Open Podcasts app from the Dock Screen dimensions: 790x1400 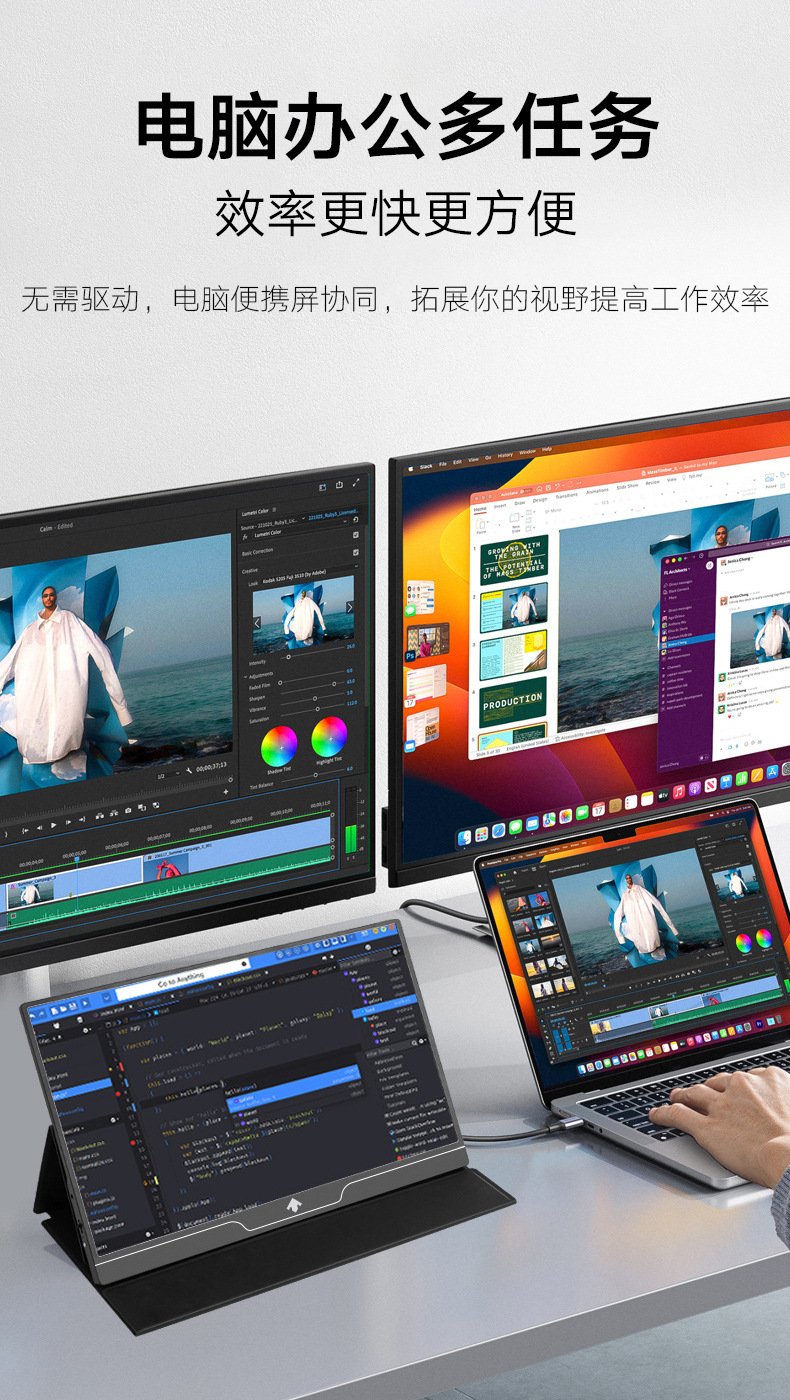coord(694,788)
